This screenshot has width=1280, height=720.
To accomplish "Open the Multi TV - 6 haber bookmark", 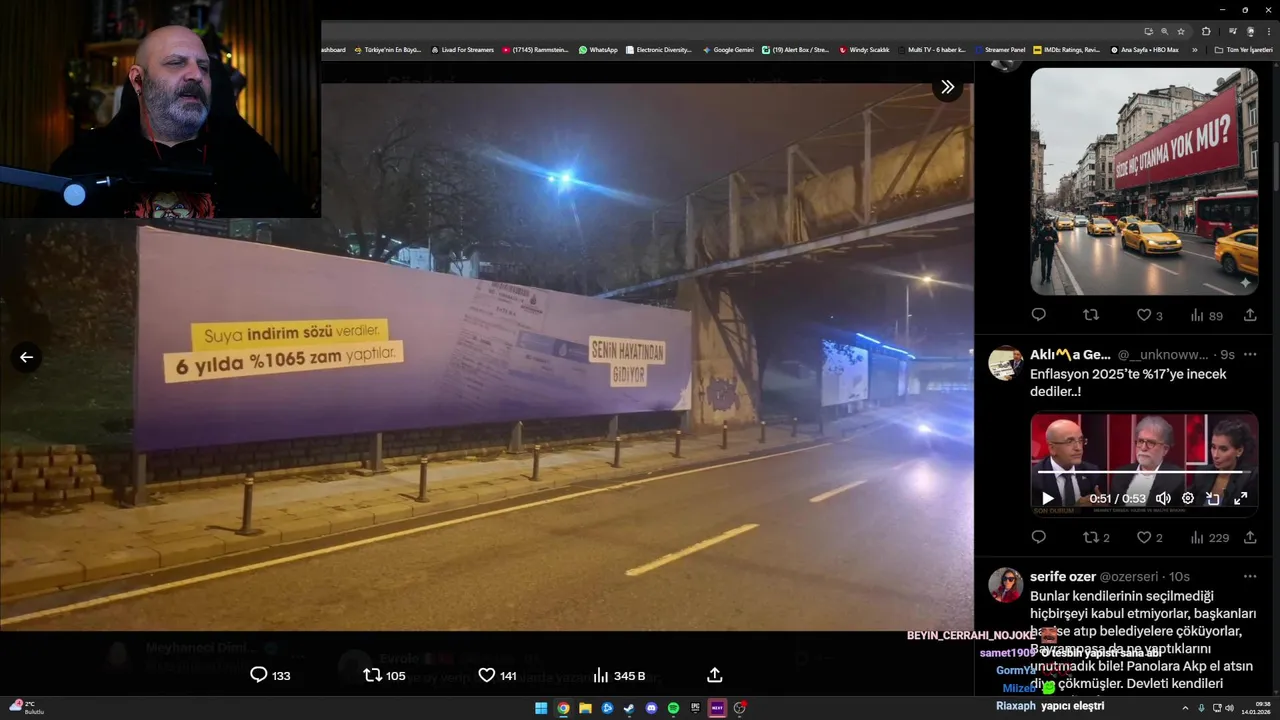I will (x=931, y=49).
